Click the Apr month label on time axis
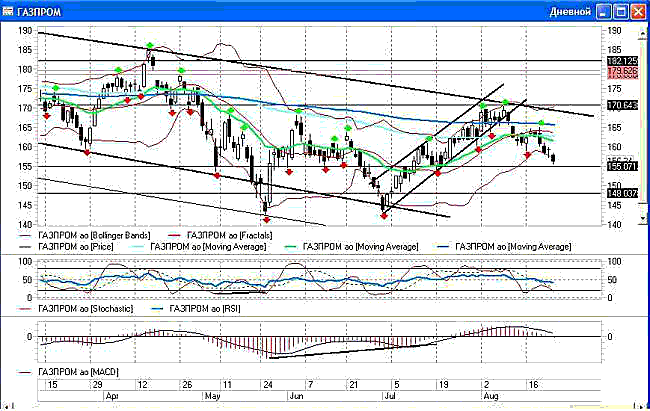The image size is (650, 411). (112, 396)
